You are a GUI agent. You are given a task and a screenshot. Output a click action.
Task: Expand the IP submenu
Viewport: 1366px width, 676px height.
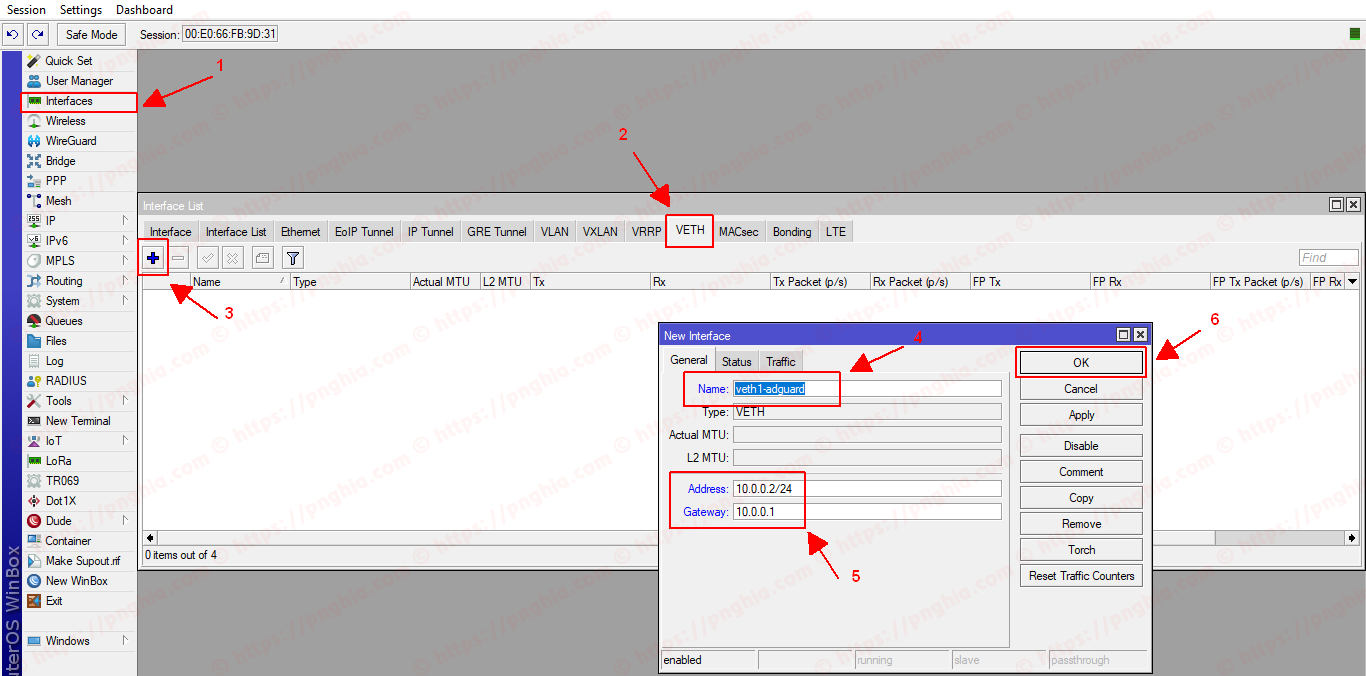tap(125, 220)
